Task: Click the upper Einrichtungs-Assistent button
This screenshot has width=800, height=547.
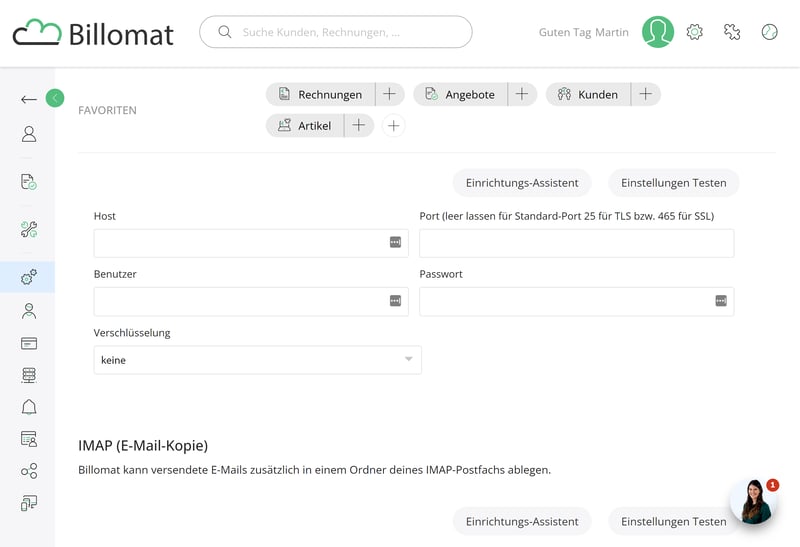Action: [x=522, y=183]
